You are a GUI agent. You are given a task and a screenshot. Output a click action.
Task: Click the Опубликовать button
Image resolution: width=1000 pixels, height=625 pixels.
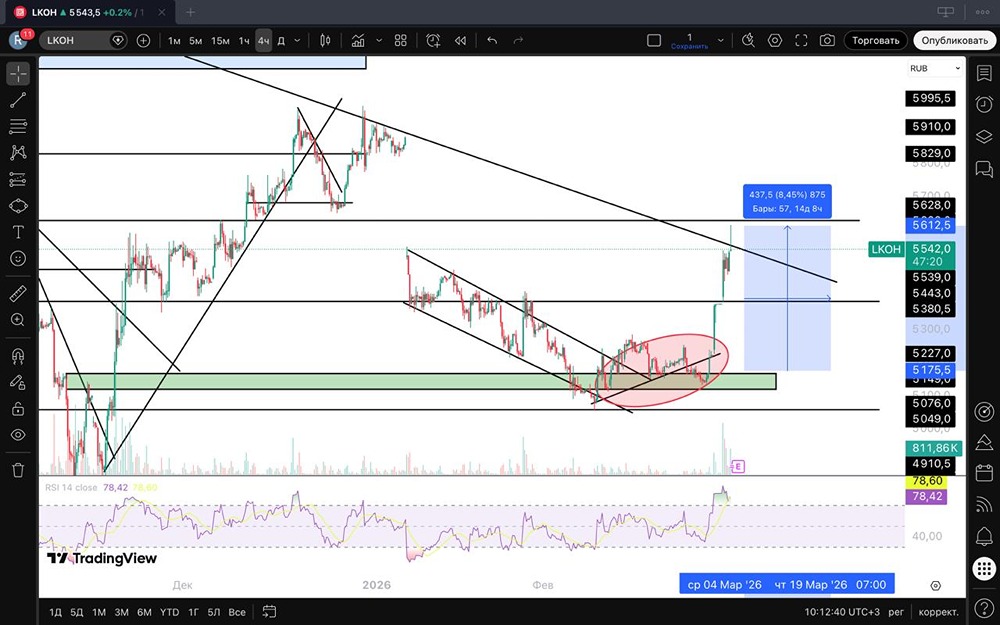tap(954, 40)
